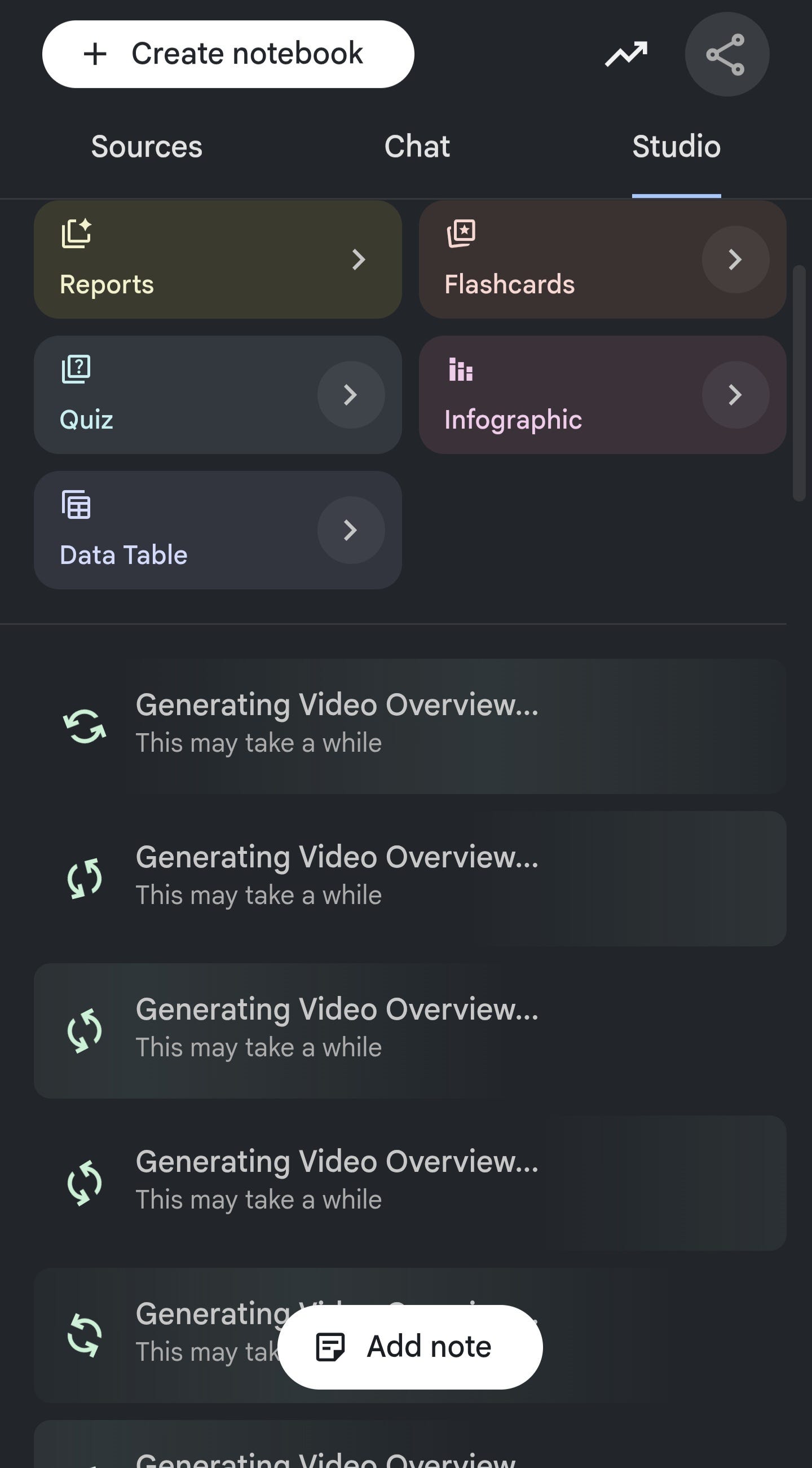This screenshot has height=1468, width=812.
Task: Select the Data Table grid icon
Action: (x=76, y=504)
